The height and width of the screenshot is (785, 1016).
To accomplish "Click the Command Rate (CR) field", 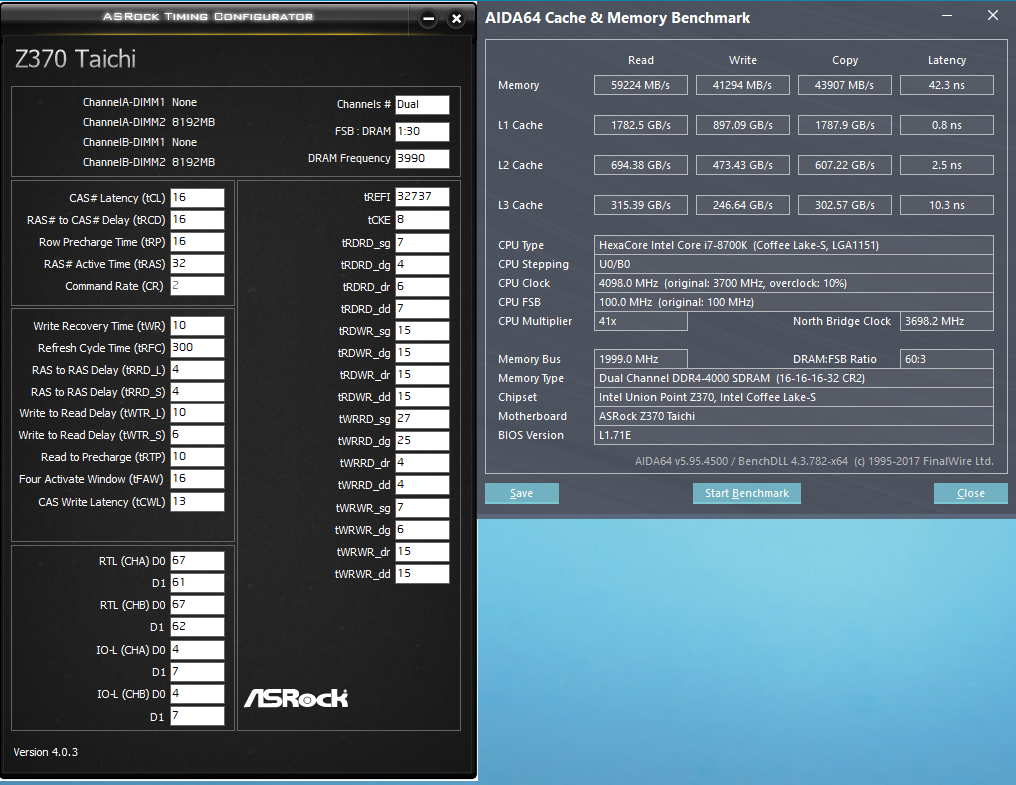I will (197, 286).
